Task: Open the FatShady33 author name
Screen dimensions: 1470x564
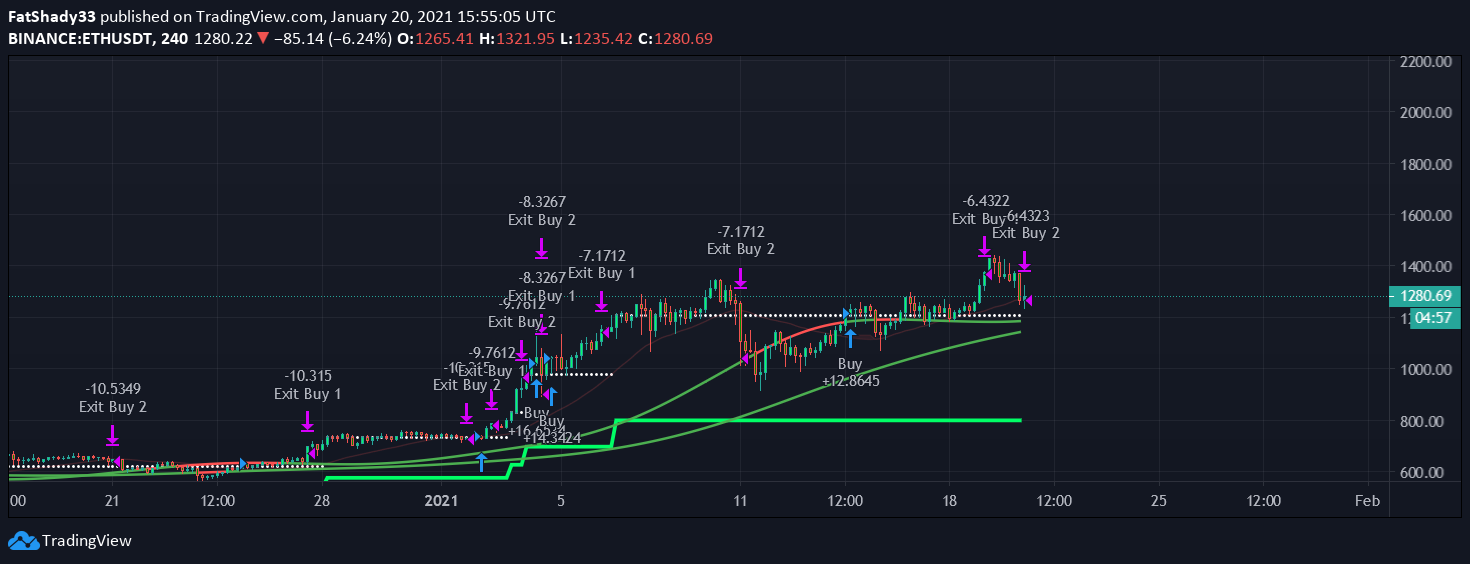Action: pyautogui.click(x=52, y=17)
